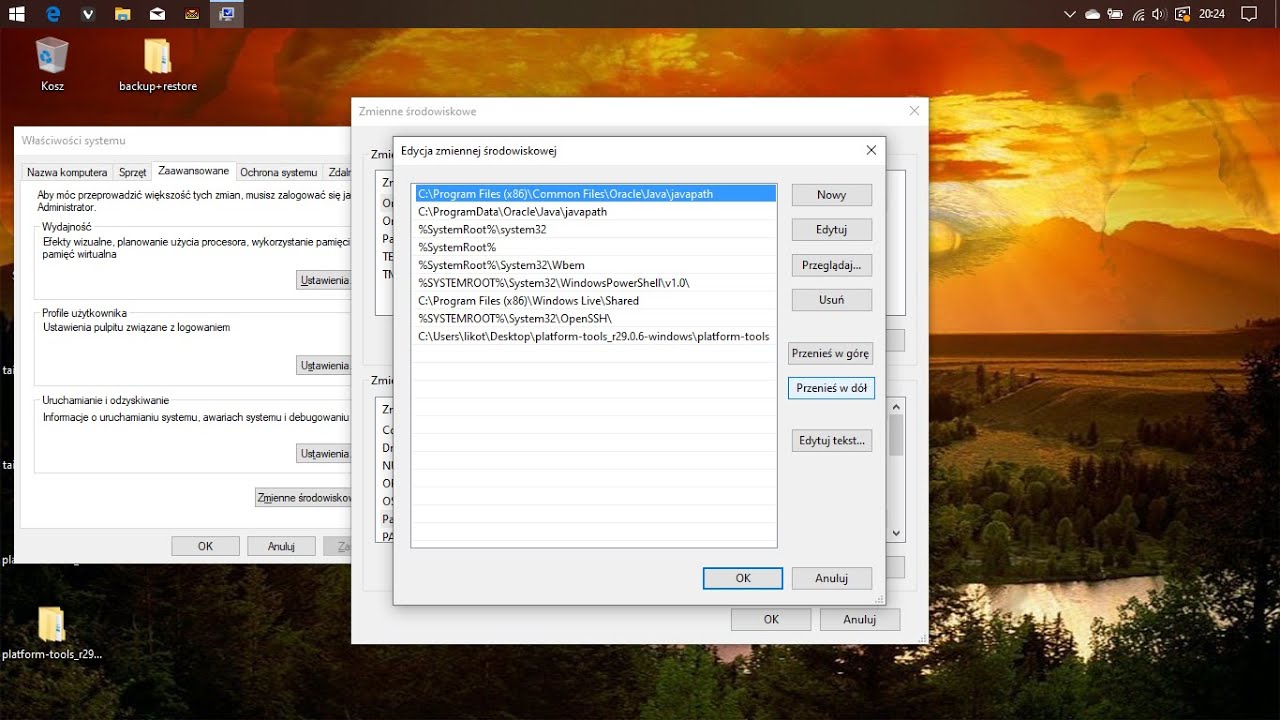Select the backup+restore desktop folder

158,65
